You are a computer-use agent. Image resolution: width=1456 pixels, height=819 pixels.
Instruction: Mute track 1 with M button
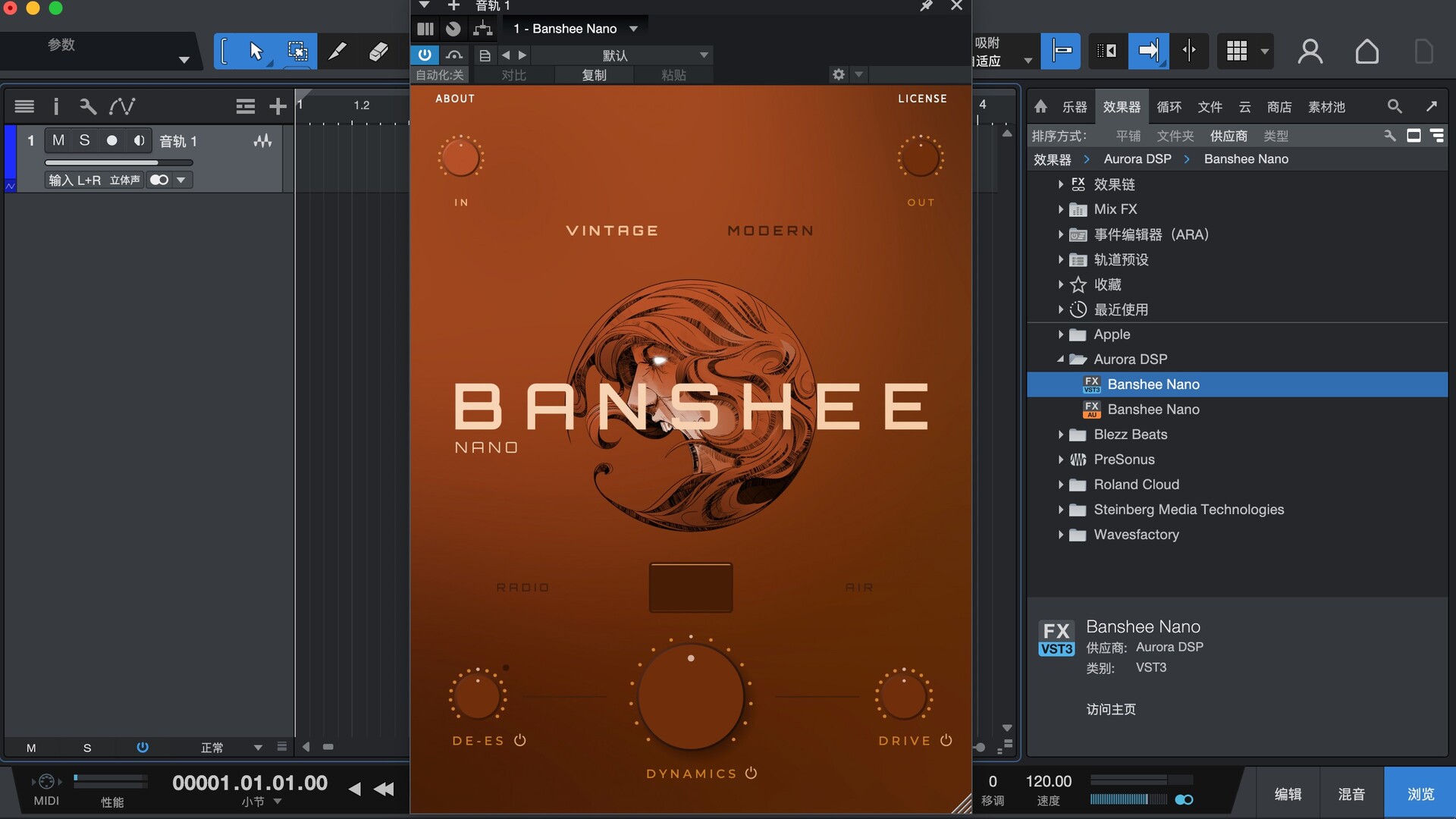(58, 140)
